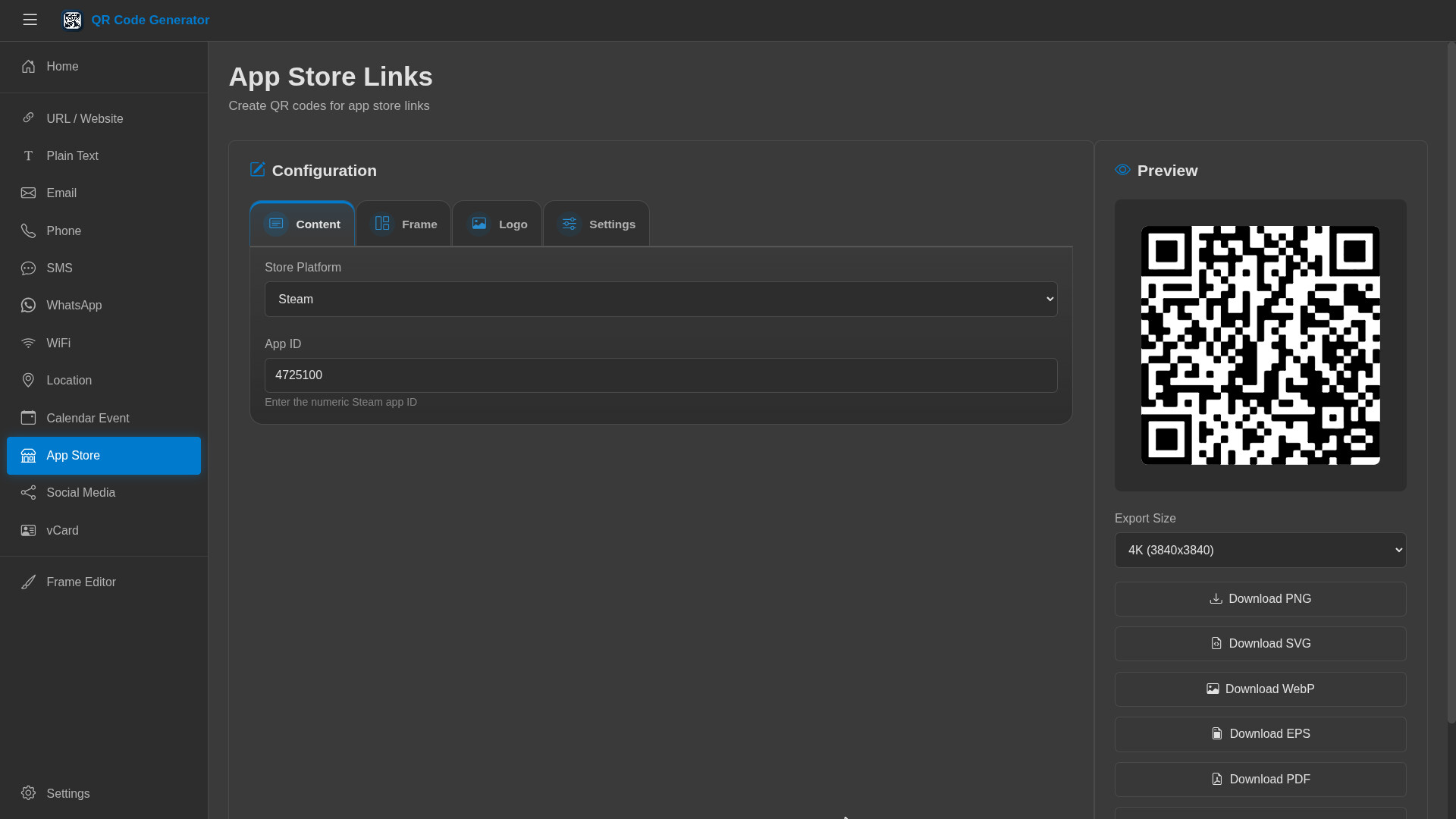Click the 'App Store Links' heading
The image size is (1456, 819).
[331, 77]
